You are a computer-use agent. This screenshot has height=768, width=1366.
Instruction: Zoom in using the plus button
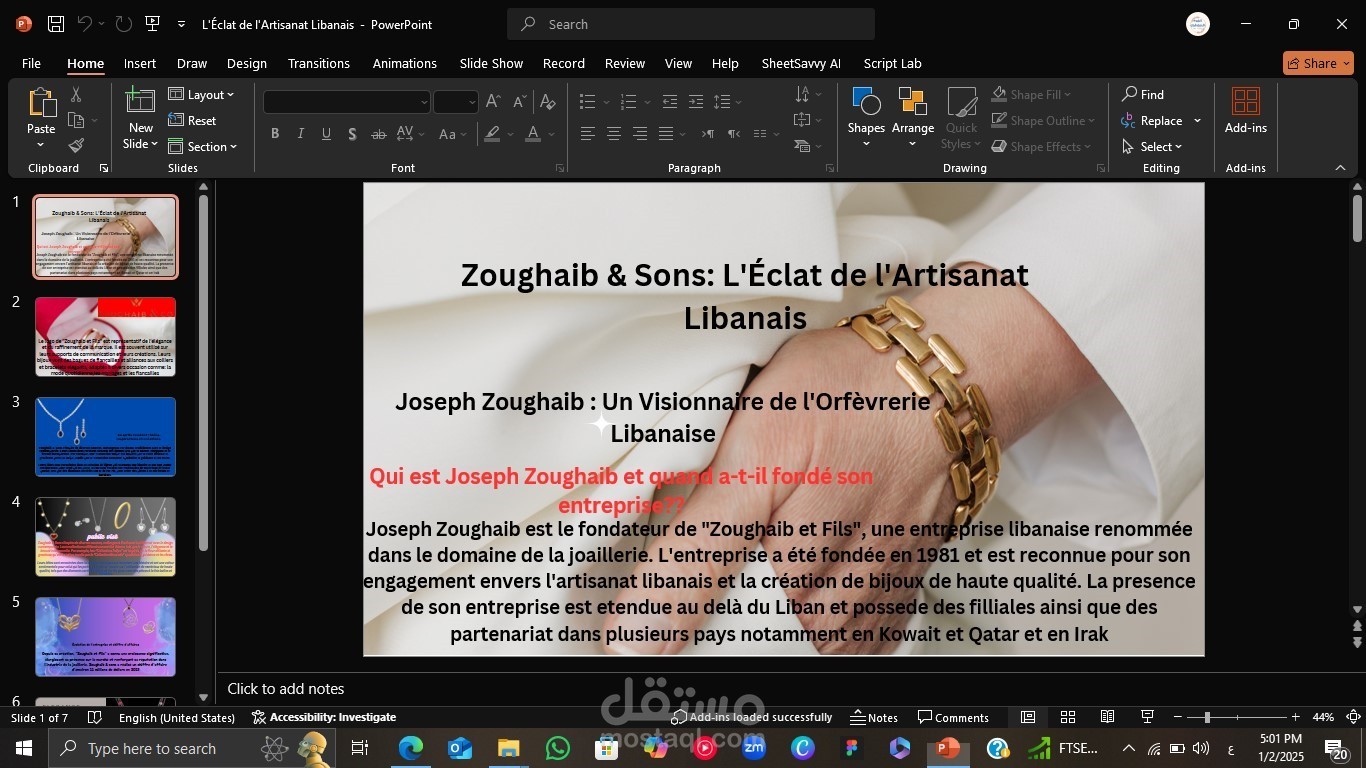(1296, 717)
